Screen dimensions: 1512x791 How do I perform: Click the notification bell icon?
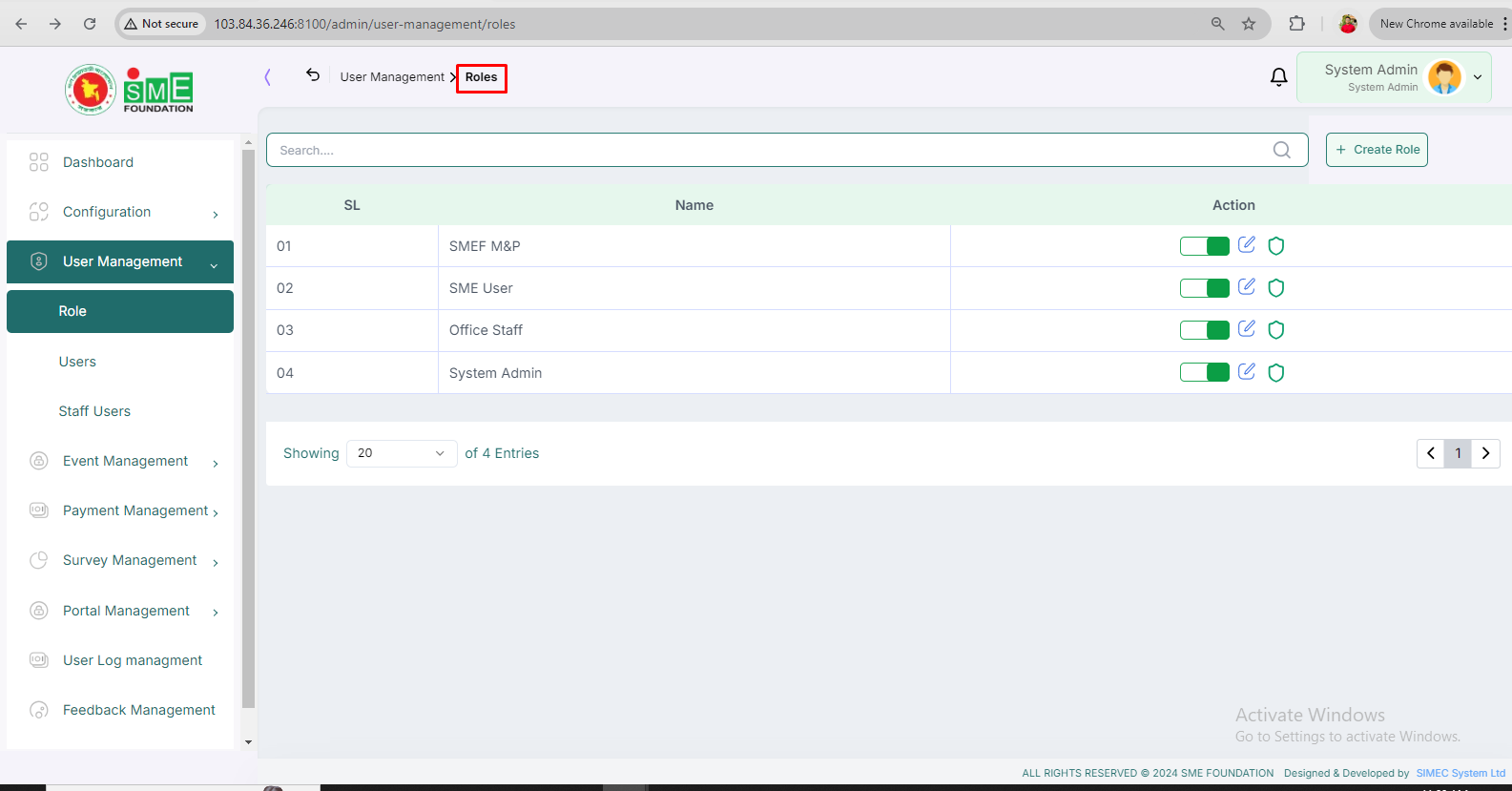1279,77
